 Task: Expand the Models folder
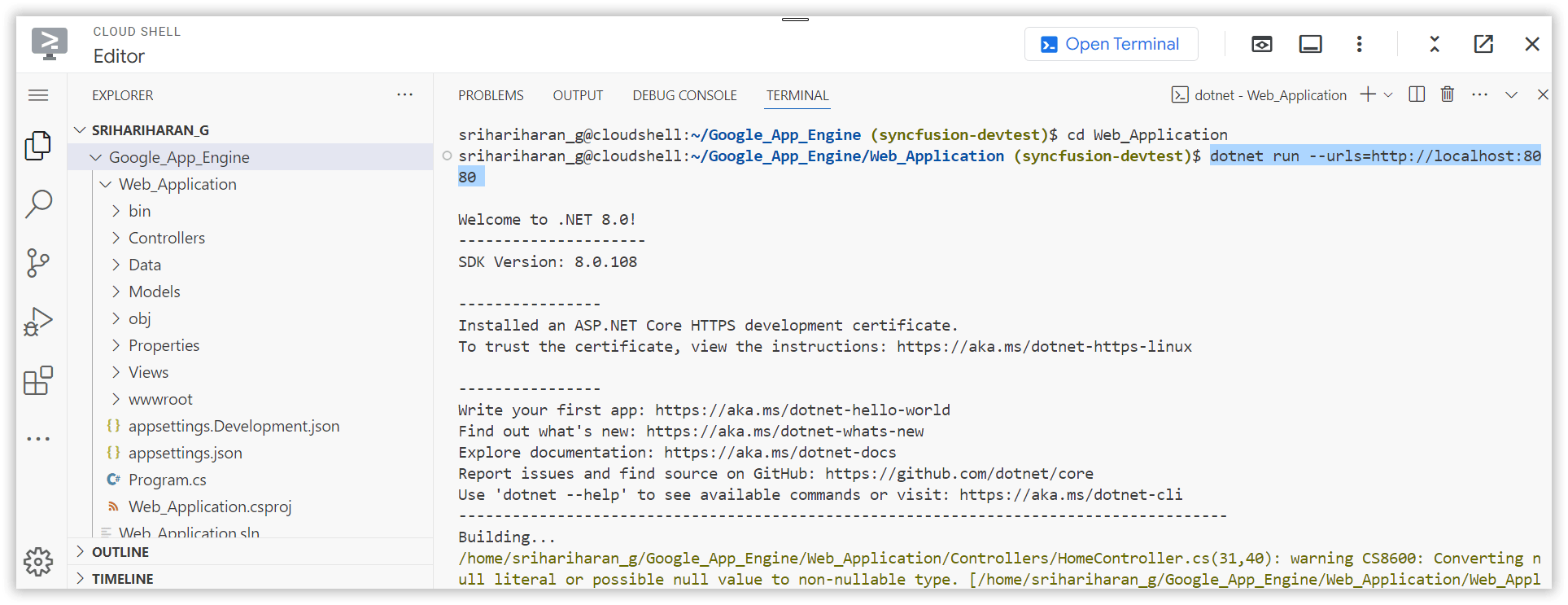point(116,292)
